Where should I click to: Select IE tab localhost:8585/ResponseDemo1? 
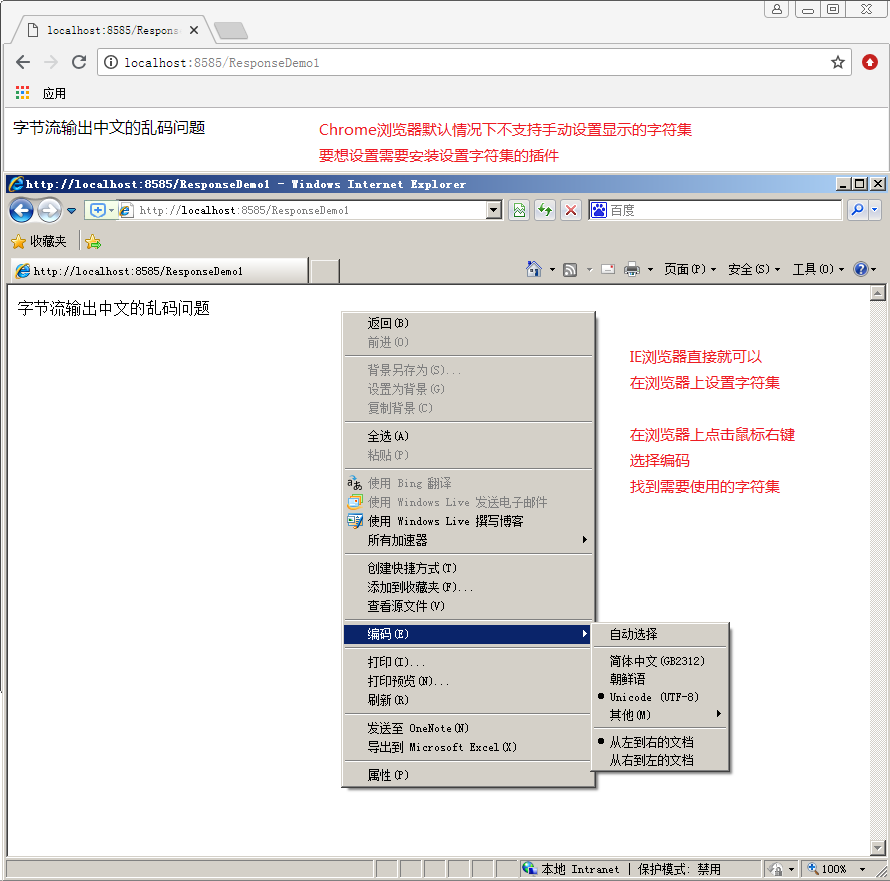(x=159, y=271)
